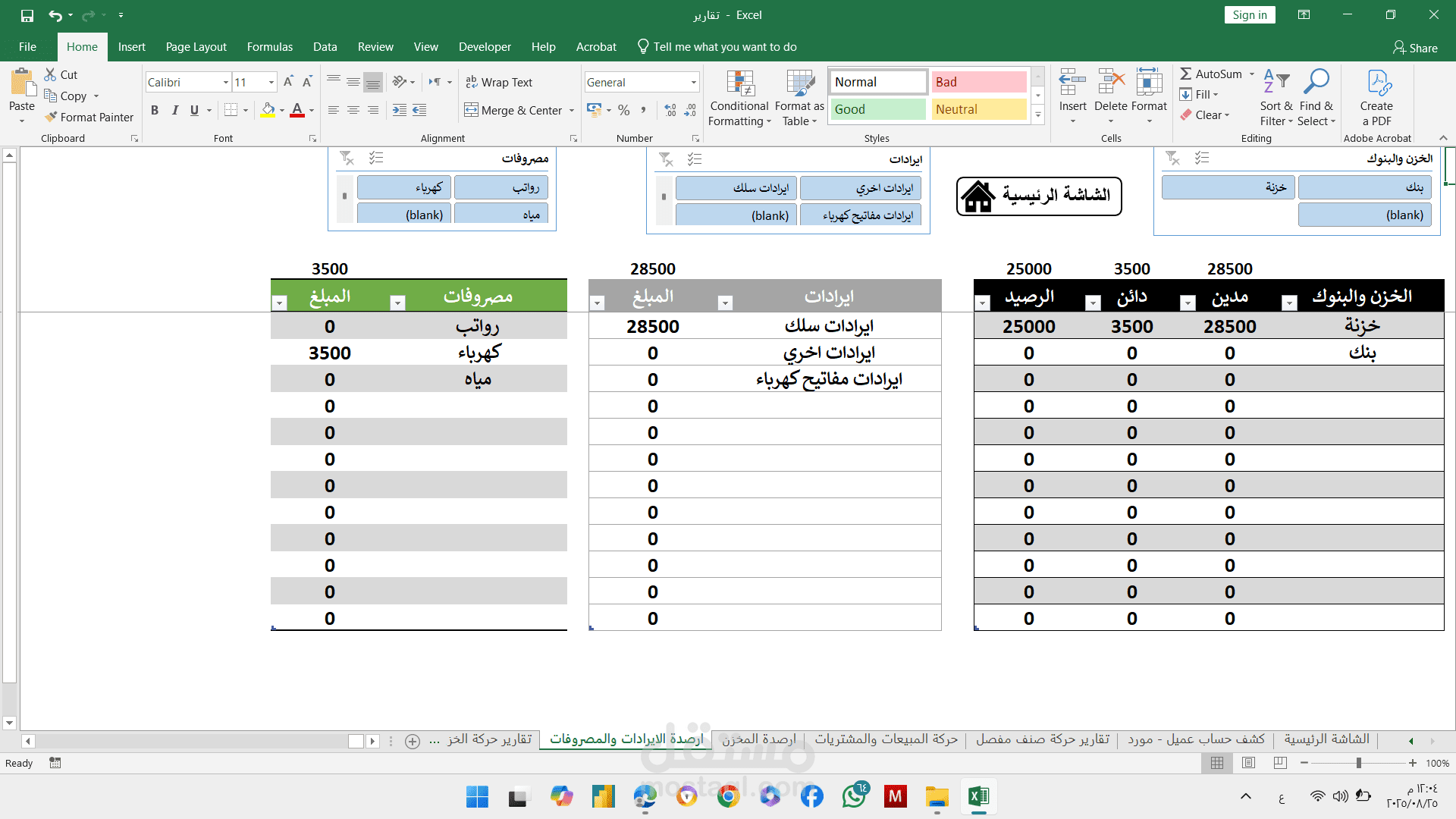
Task: Toggle bold formatting
Action: (155, 110)
